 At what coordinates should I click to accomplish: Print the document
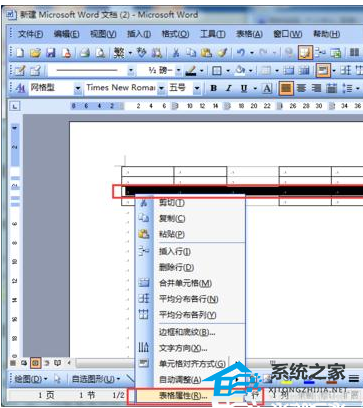(85, 53)
